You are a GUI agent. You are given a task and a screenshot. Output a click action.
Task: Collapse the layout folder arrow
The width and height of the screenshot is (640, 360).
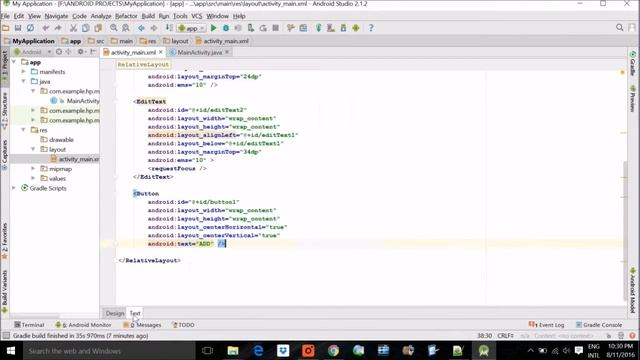tap(33, 149)
